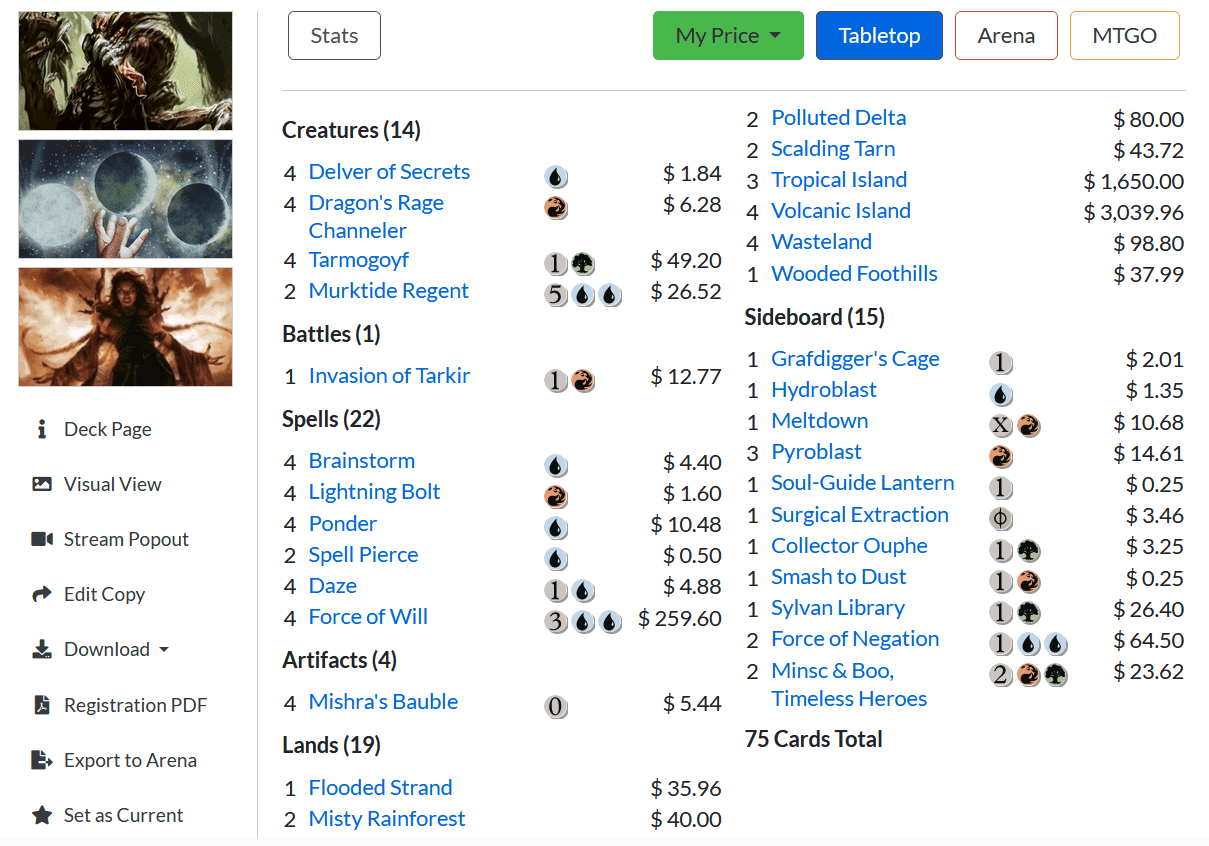Click the generic 1 mana symbol for Grafdigger's Cage
This screenshot has width=1209, height=846.
pos(1001,363)
